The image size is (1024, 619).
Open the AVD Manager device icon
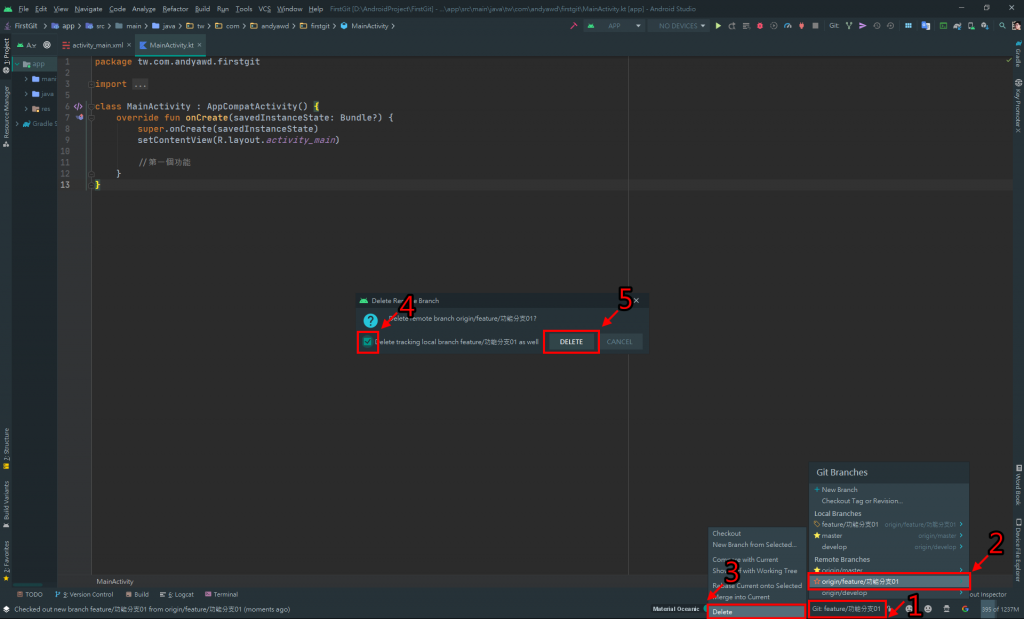click(x=971, y=26)
